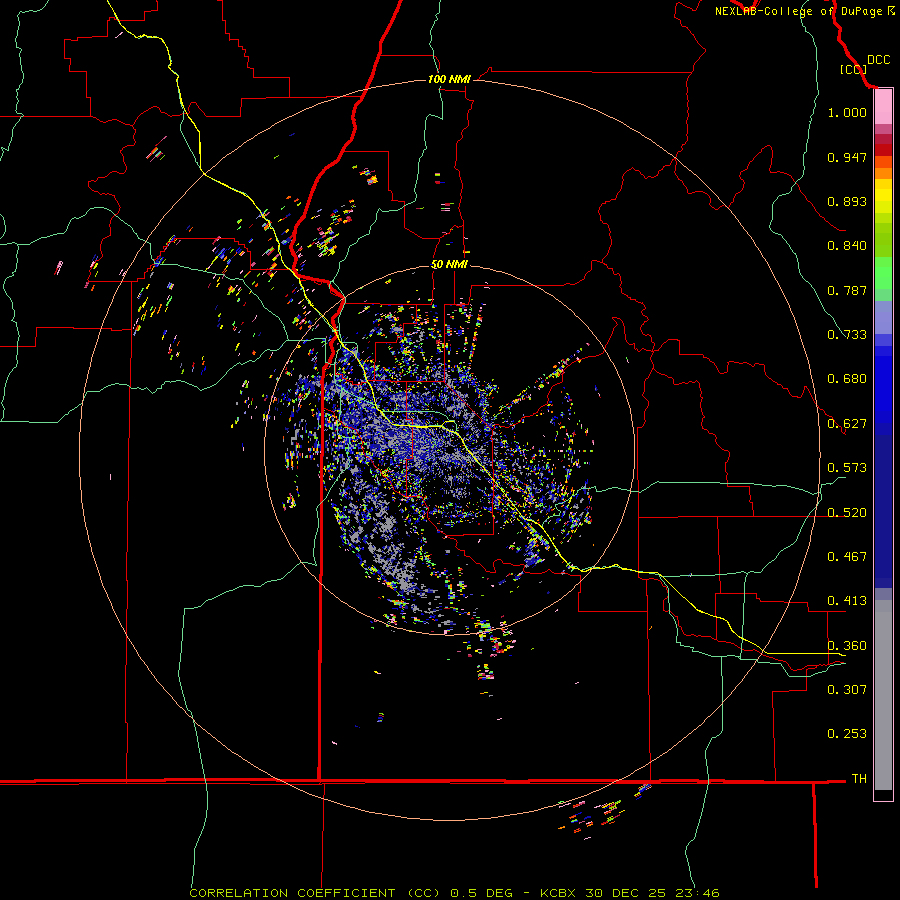
Task: Select the DCC label above the color scale
Action: click(878, 60)
